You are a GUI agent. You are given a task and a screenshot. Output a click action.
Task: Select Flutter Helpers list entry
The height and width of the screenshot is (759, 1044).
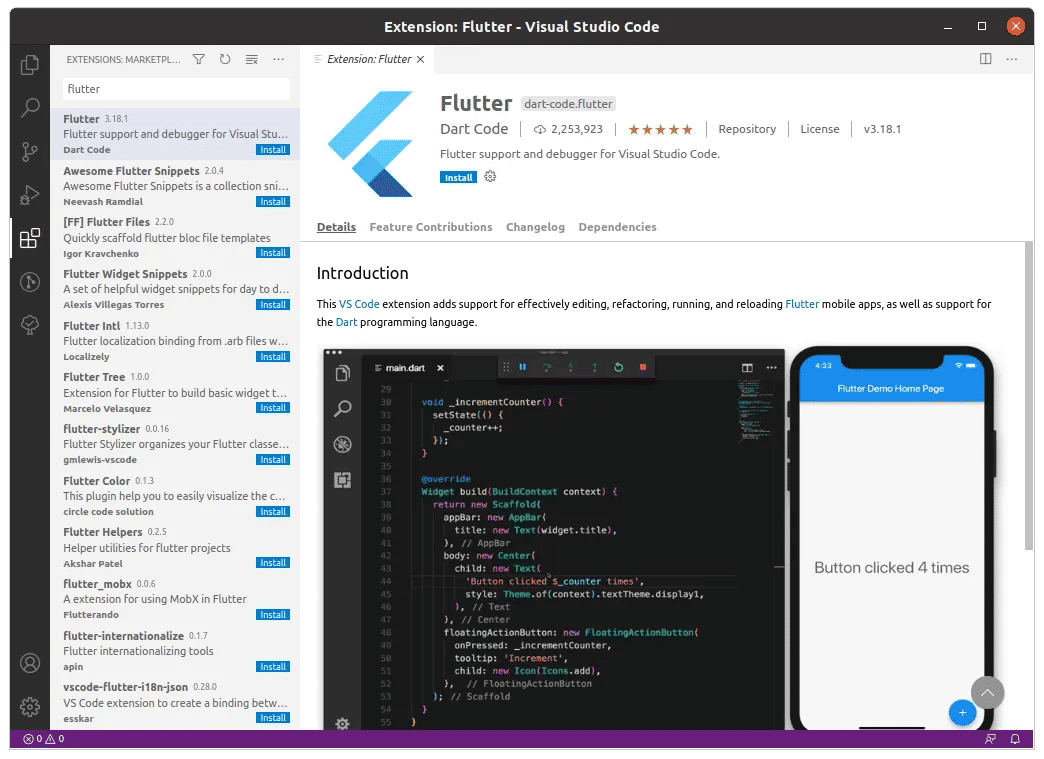point(175,547)
